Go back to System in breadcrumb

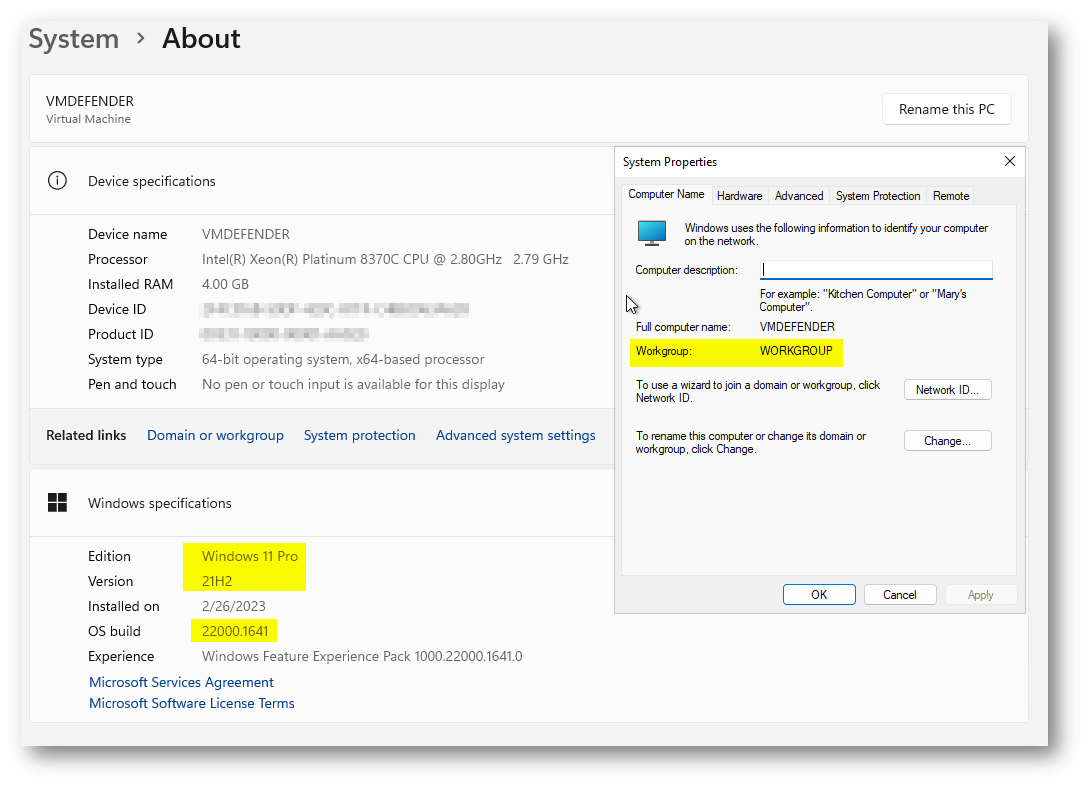tap(74, 39)
